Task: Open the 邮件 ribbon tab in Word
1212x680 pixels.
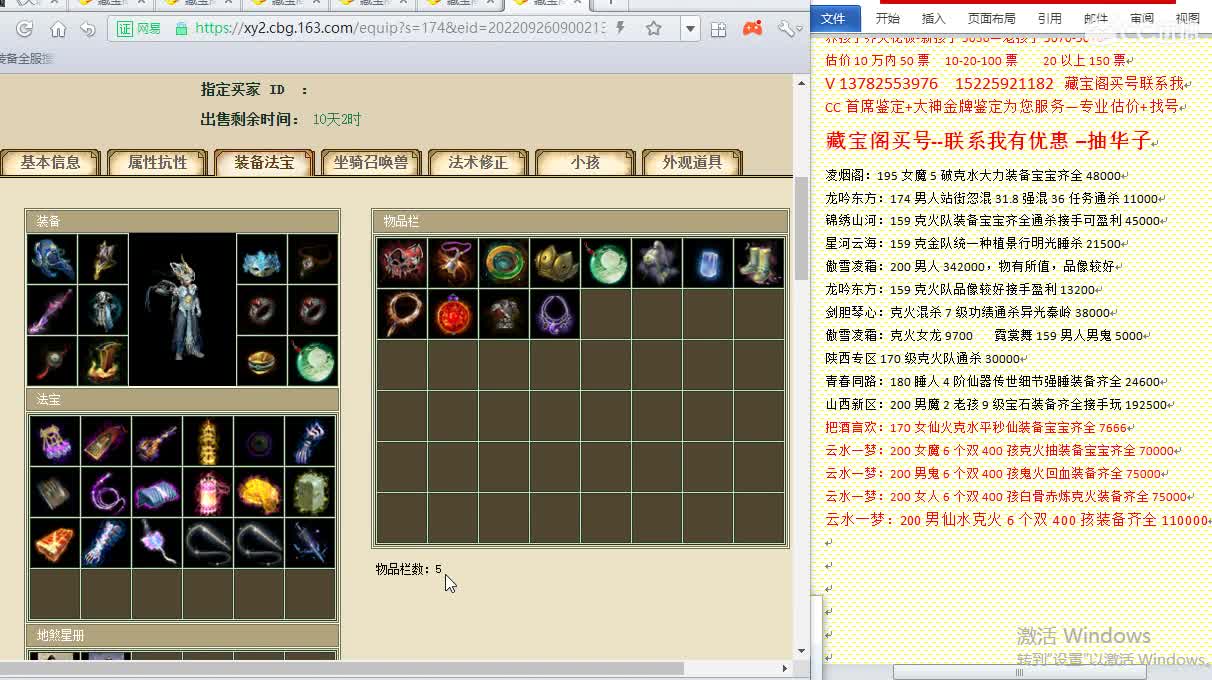Action: coord(1095,18)
